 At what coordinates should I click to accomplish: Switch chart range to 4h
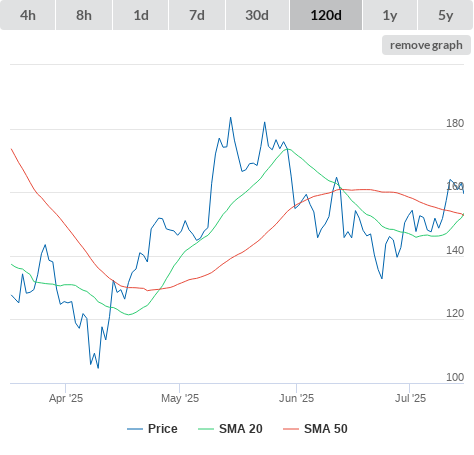pos(28,15)
